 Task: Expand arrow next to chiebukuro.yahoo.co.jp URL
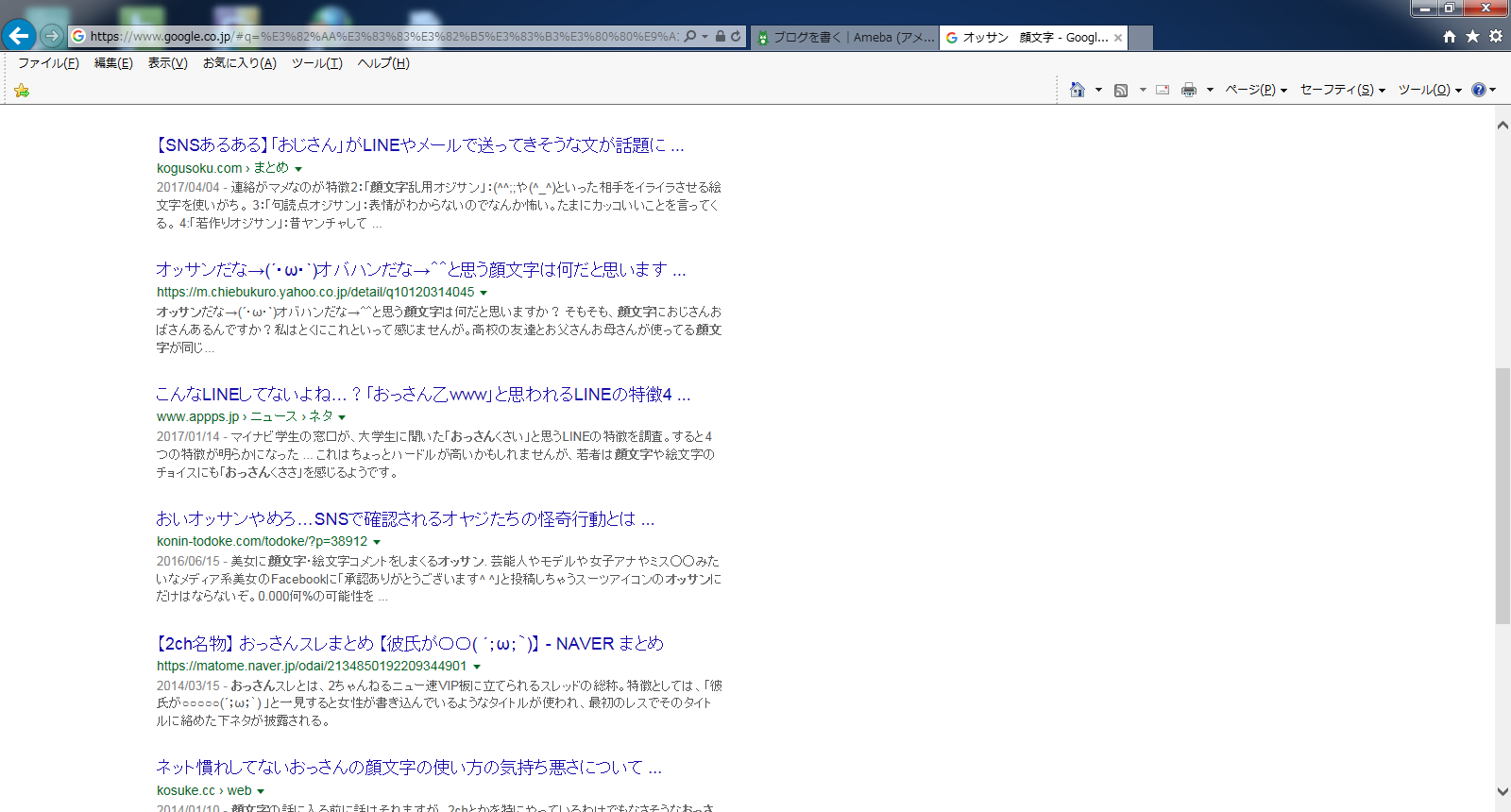click(x=484, y=294)
